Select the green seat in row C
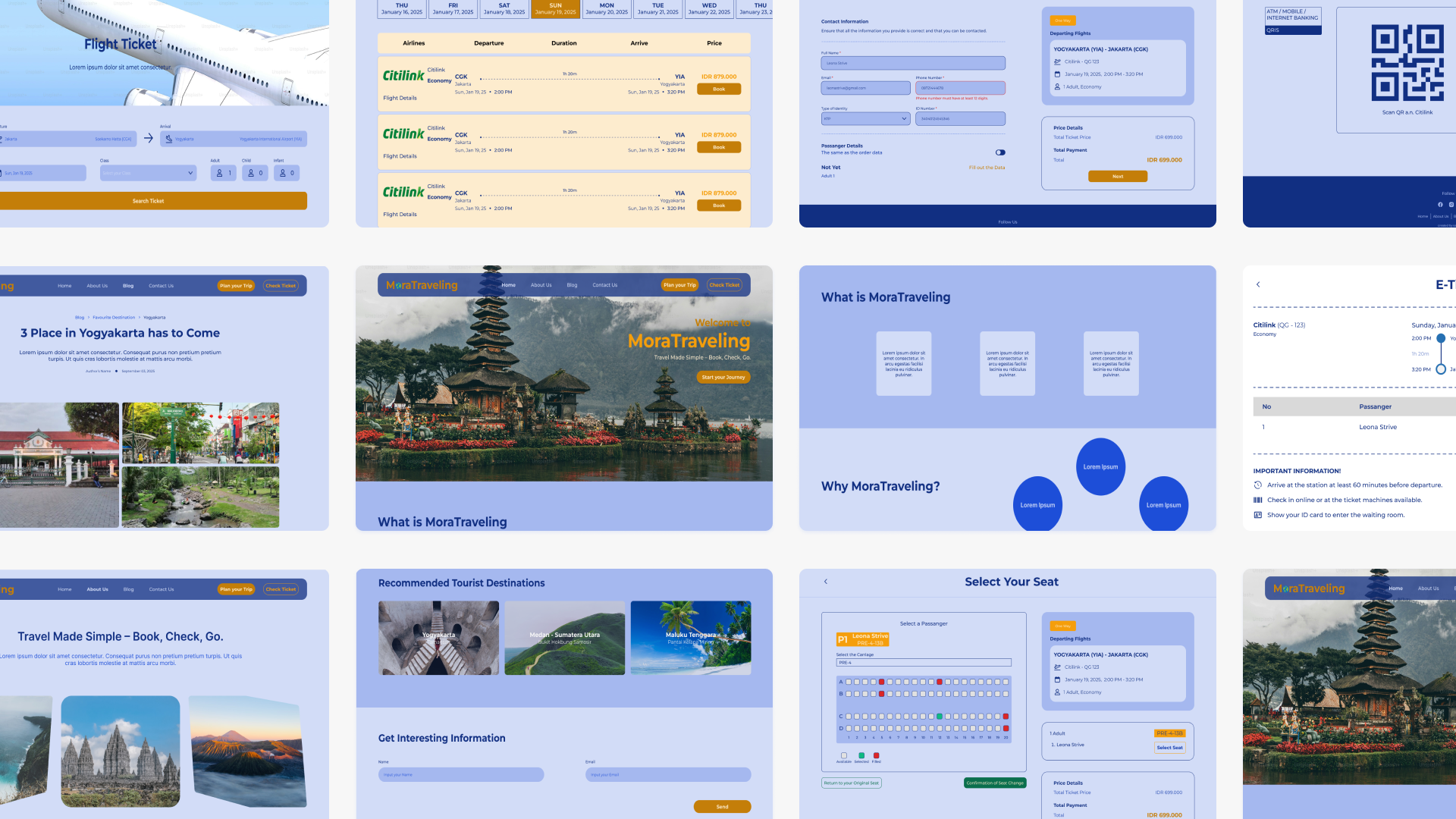This screenshot has height=819, width=1456. 940,717
